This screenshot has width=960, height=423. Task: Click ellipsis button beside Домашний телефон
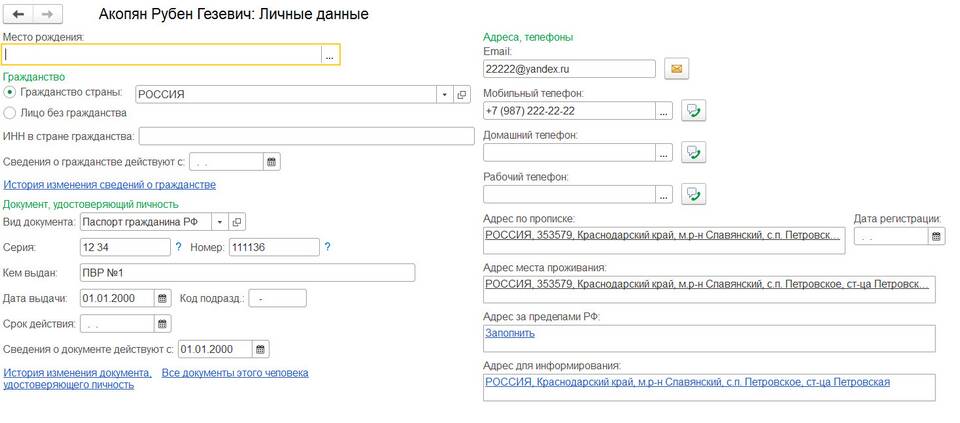click(x=664, y=152)
